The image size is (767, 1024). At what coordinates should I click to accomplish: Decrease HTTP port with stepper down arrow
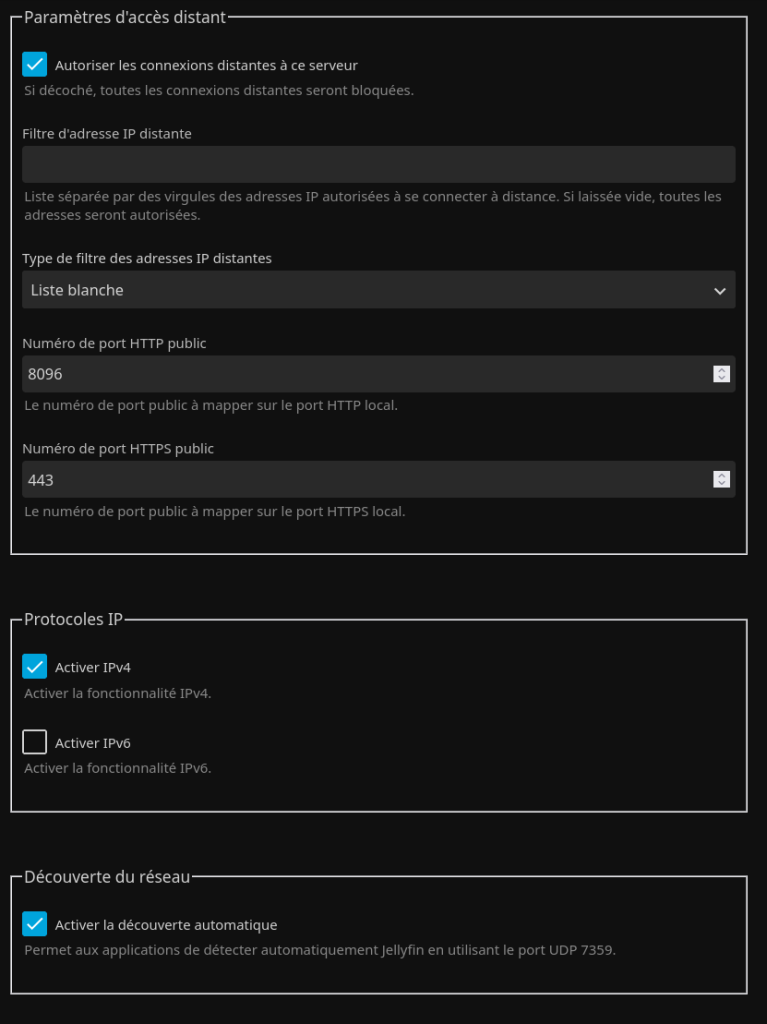[x=721, y=379]
